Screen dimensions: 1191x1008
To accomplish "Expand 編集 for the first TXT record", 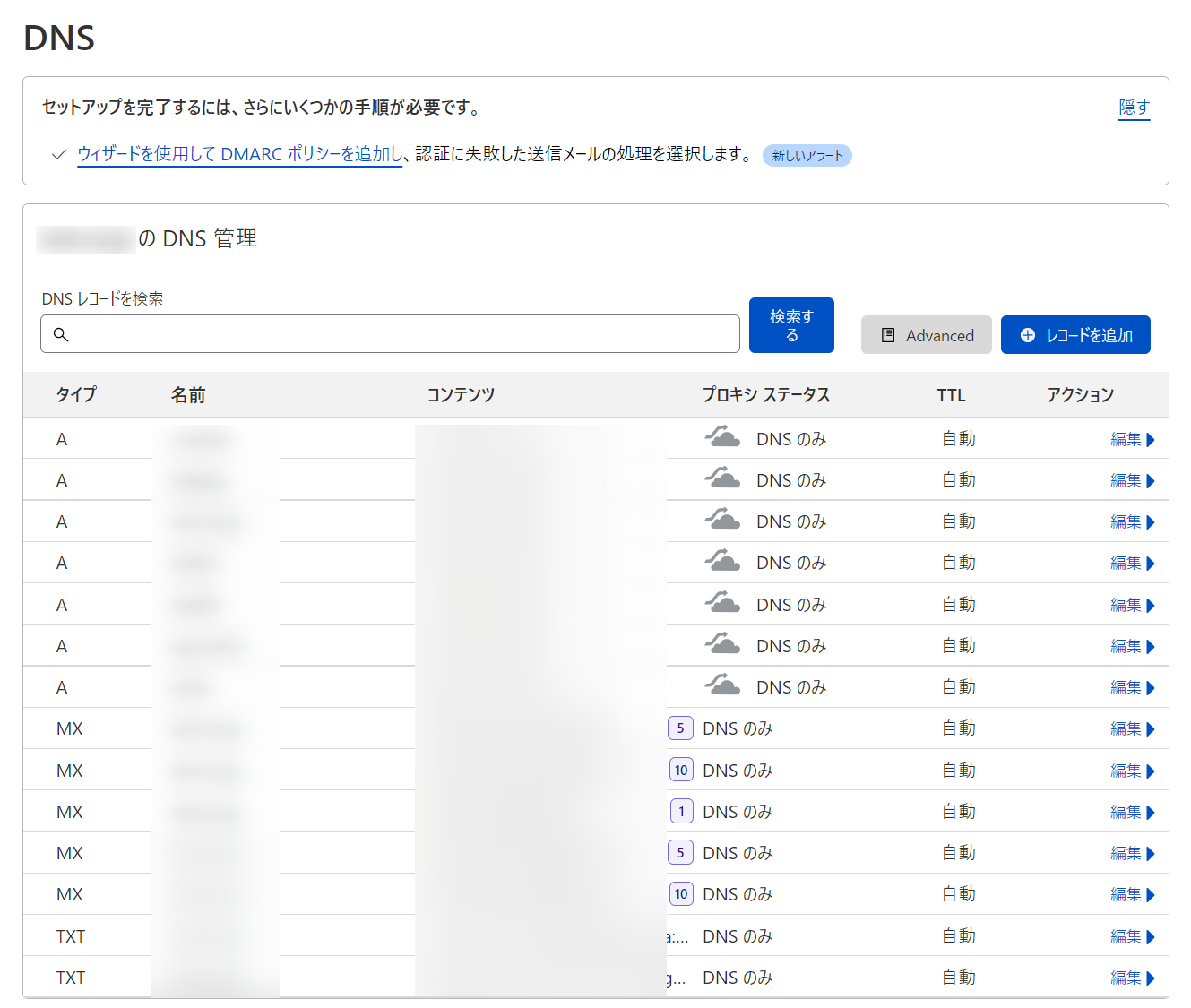I will tap(1132, 936).
